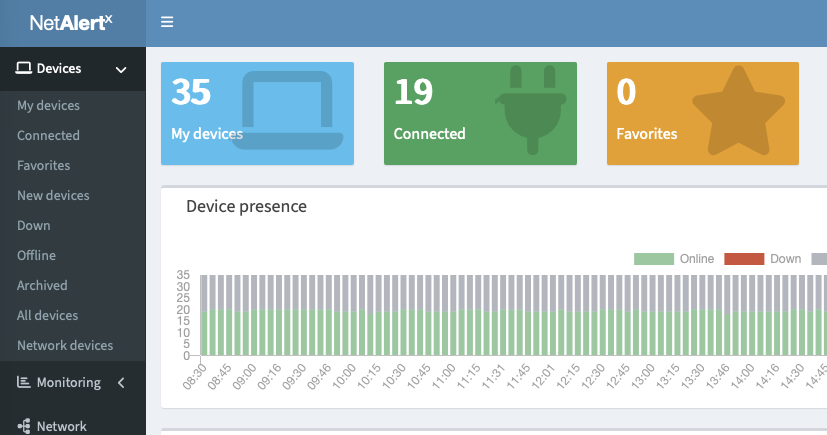Open the Network section in sidebar
Image resolution: width=827 pixels, height=435 pixels.
(61, 426)
